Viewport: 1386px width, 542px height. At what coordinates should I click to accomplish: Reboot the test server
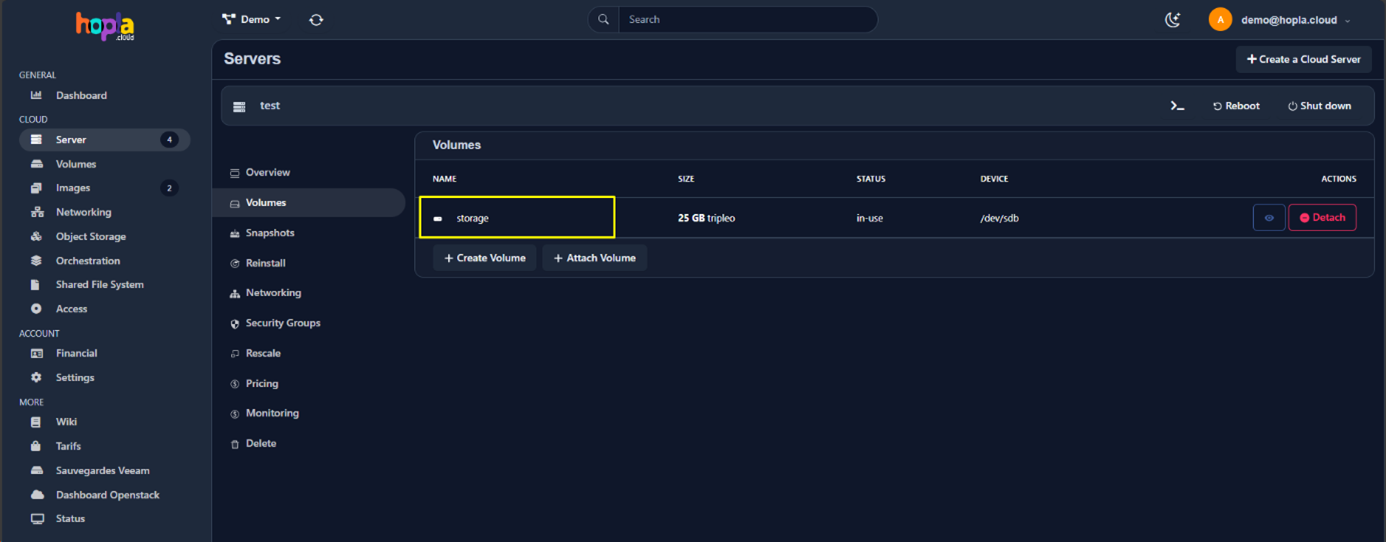[x=1236, y=106]
